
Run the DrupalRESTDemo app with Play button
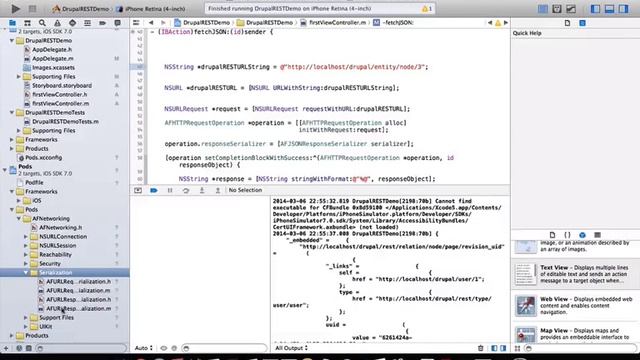pos(16,8)
